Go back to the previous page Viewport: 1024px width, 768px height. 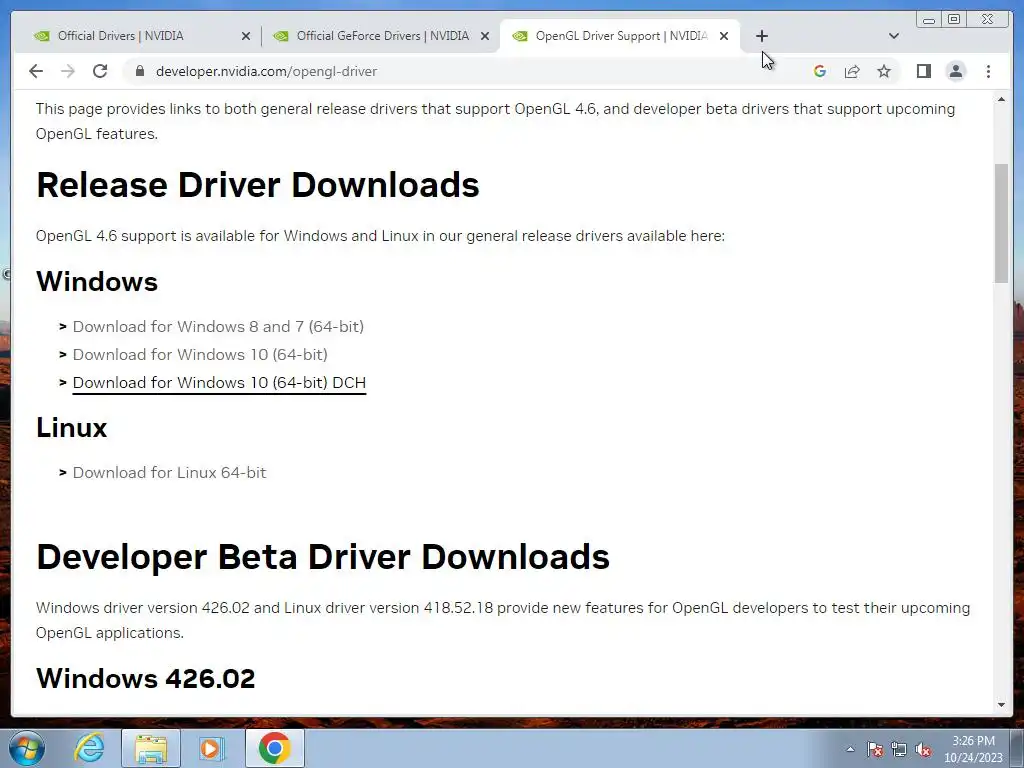pyautogui.click(x=36, y=71)
